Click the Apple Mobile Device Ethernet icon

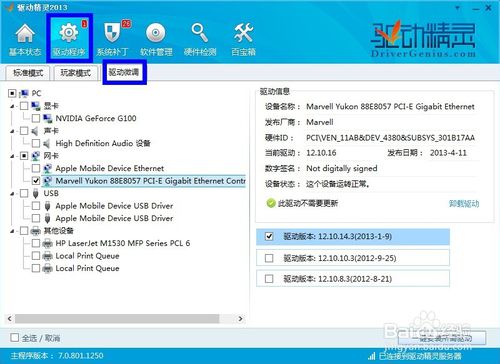tap(48, 168)
